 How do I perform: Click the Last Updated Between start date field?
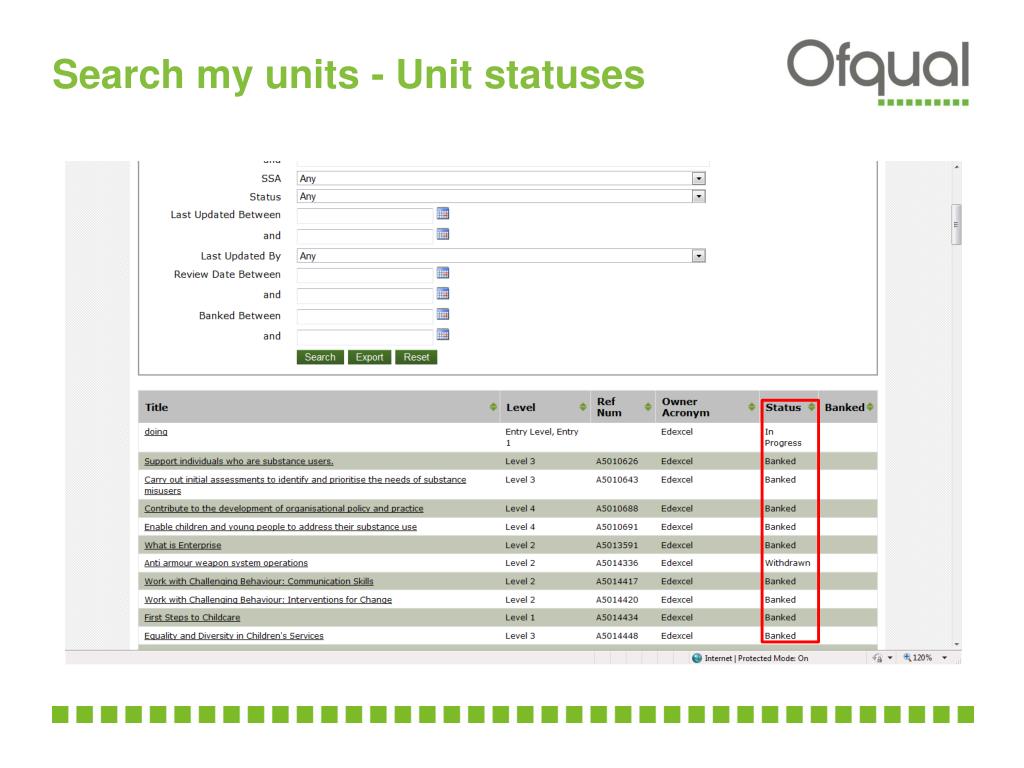(365, 215)
